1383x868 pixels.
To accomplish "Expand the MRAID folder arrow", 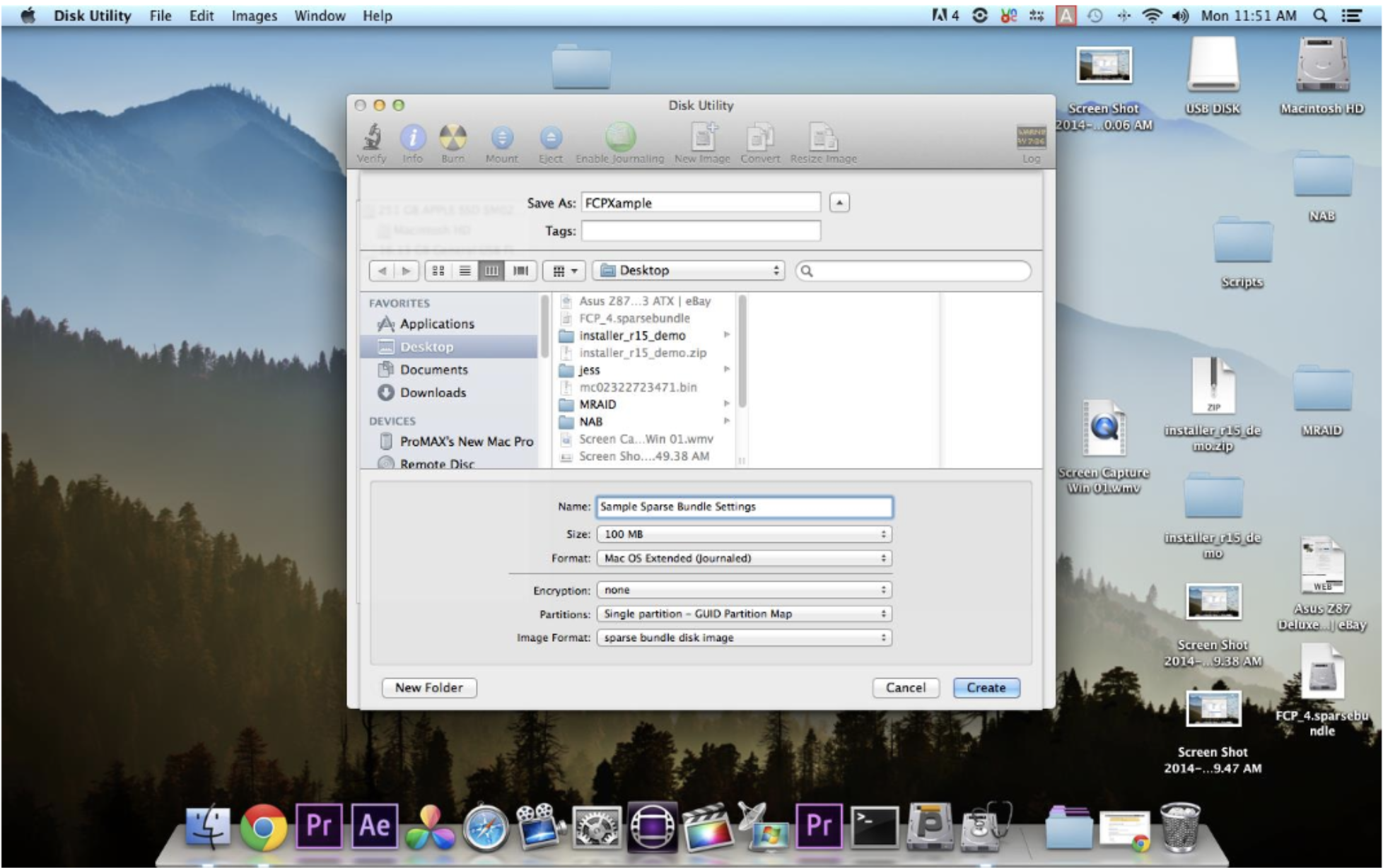I will coord(726,404).
